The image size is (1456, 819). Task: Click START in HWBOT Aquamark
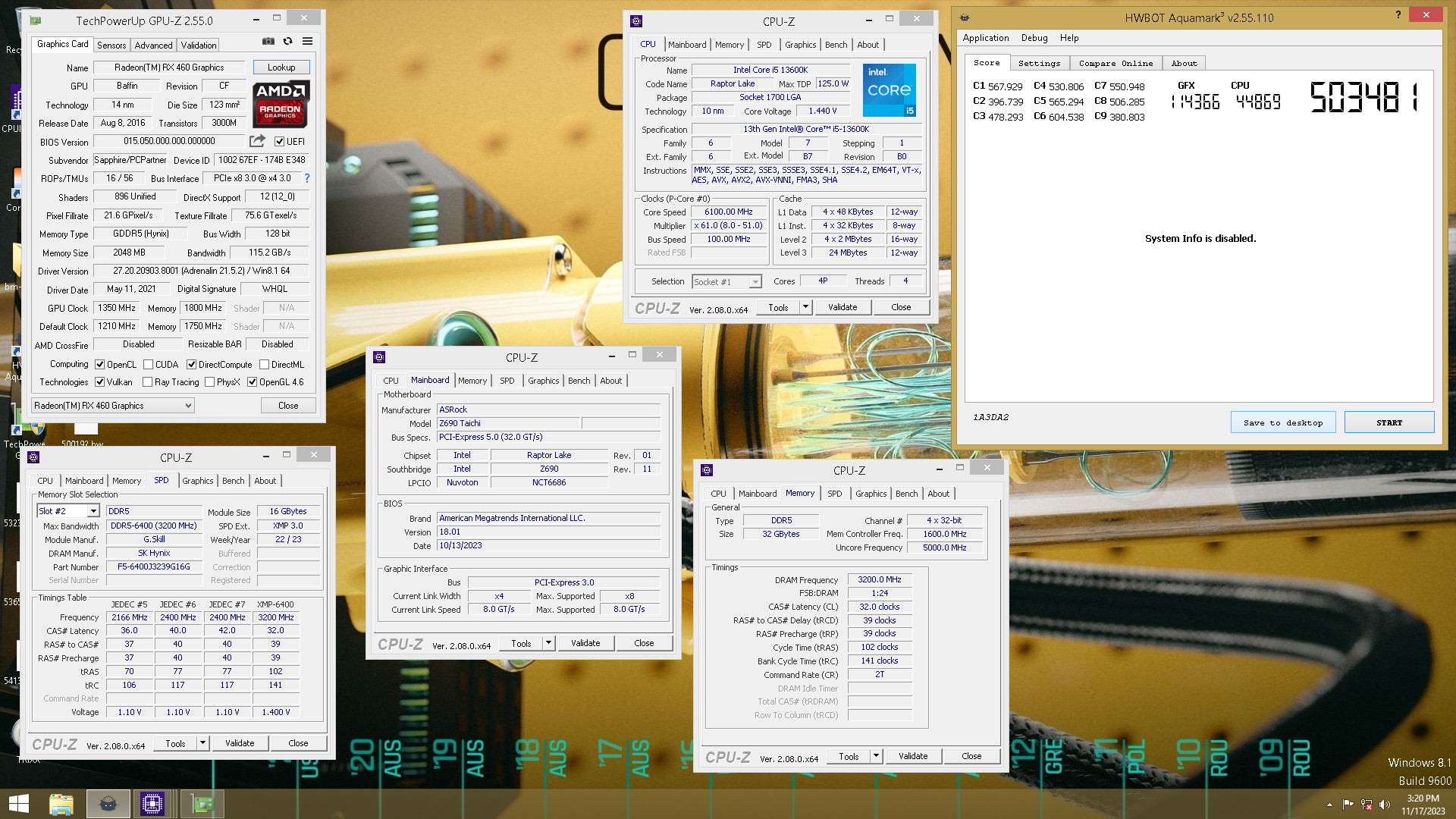pyautogui.click(x=1389, y=422)
